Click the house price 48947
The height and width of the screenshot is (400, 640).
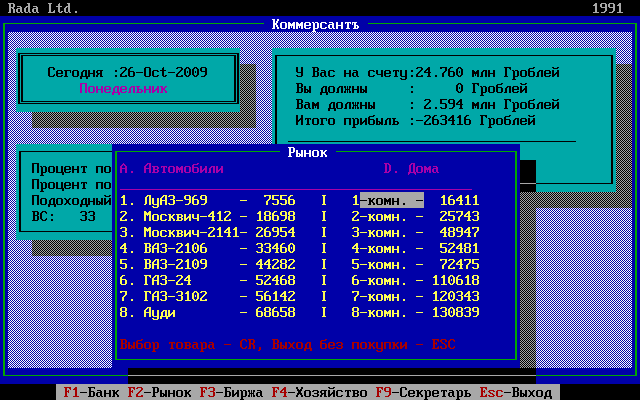460,232
